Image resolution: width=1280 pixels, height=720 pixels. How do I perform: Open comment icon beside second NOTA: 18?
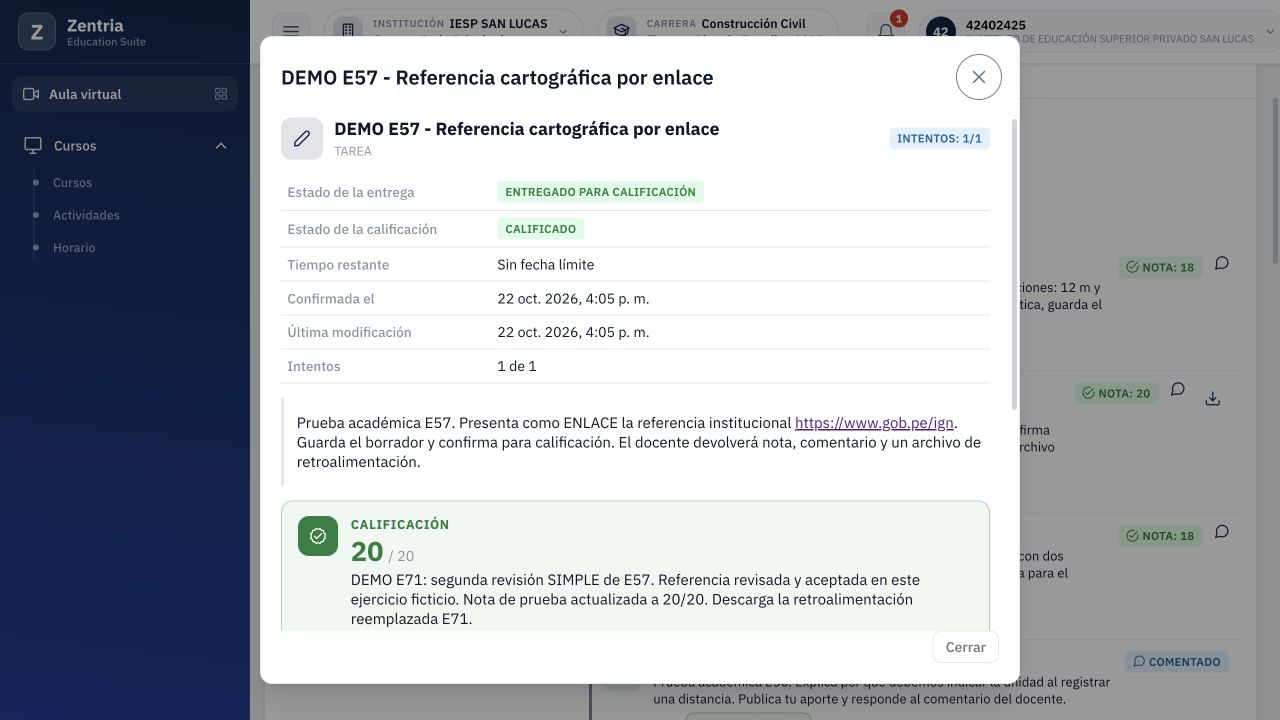click(x=1222, y=532)
